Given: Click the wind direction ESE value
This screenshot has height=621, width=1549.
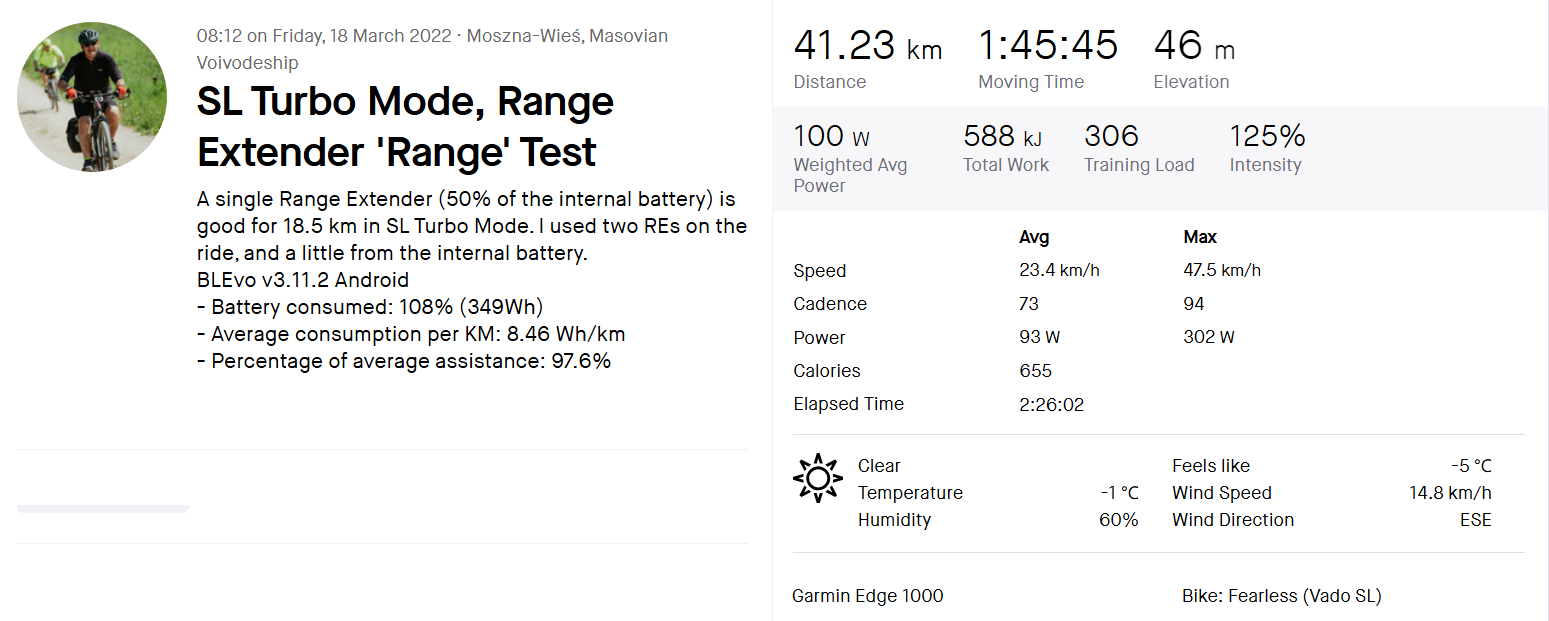Looking at the screenshot, I should point(1475,520).
